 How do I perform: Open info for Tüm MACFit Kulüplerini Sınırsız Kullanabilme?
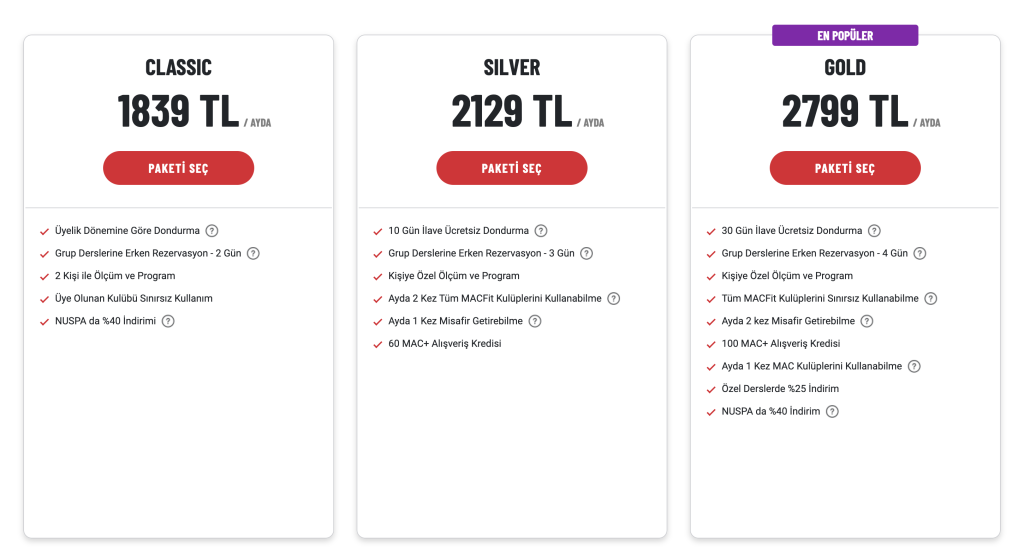[931, 299]
